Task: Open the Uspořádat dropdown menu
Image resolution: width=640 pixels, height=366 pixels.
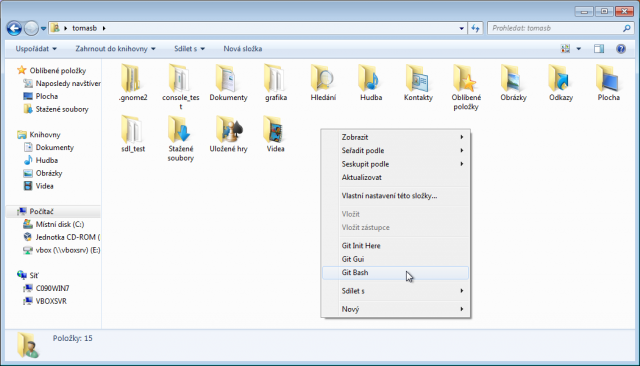Action: pos(36,49)
